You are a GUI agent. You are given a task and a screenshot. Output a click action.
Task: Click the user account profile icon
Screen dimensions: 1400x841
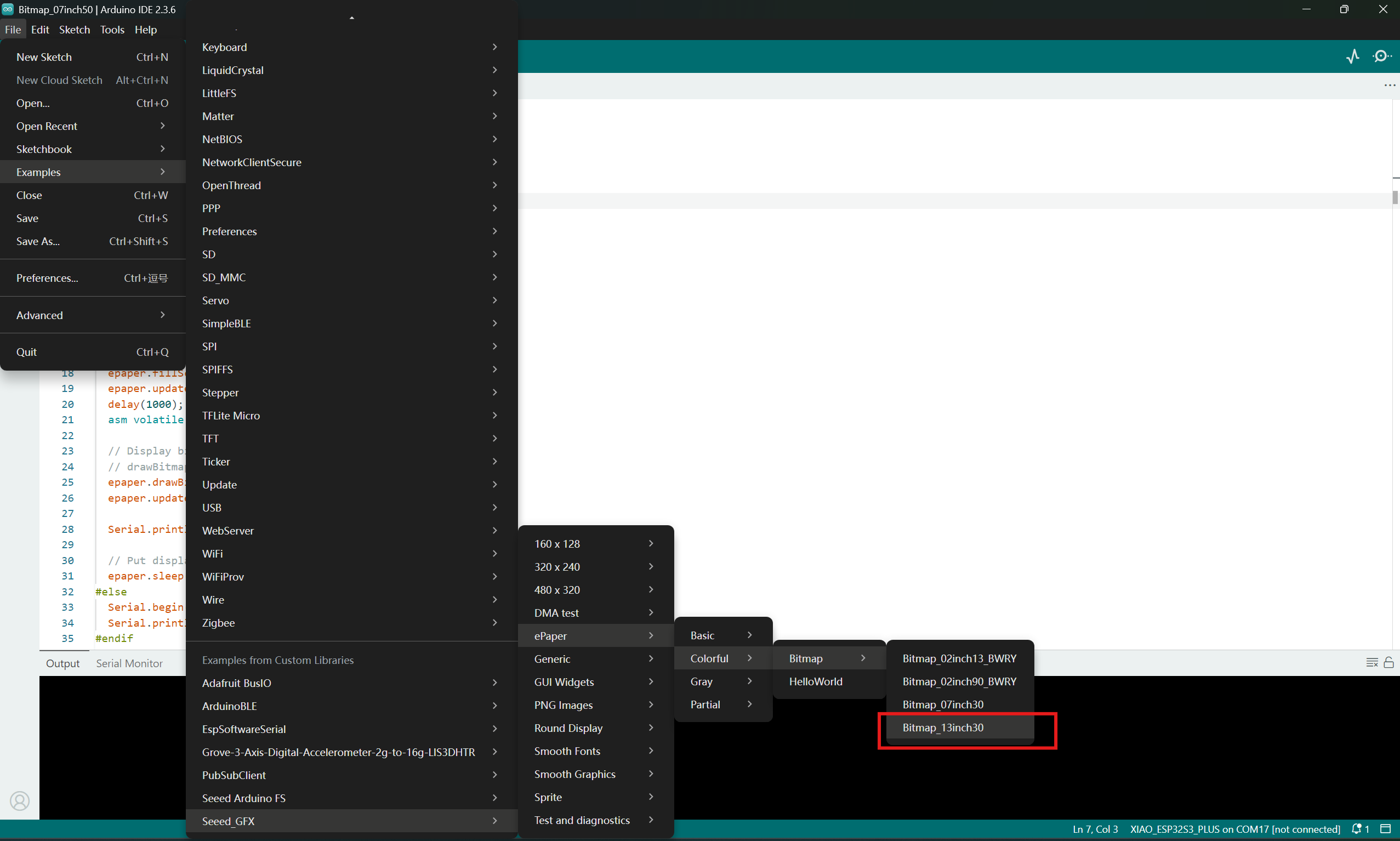coord(20,800)
